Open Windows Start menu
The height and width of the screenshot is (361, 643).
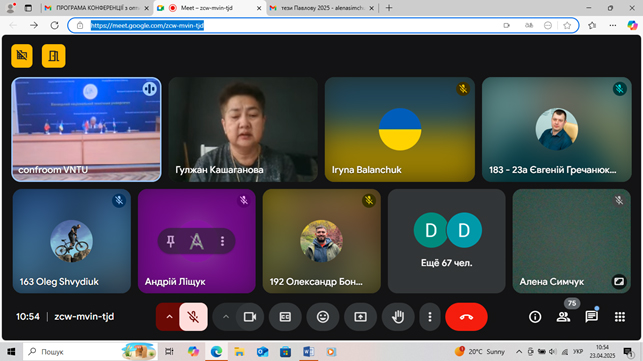pos(11,352)
